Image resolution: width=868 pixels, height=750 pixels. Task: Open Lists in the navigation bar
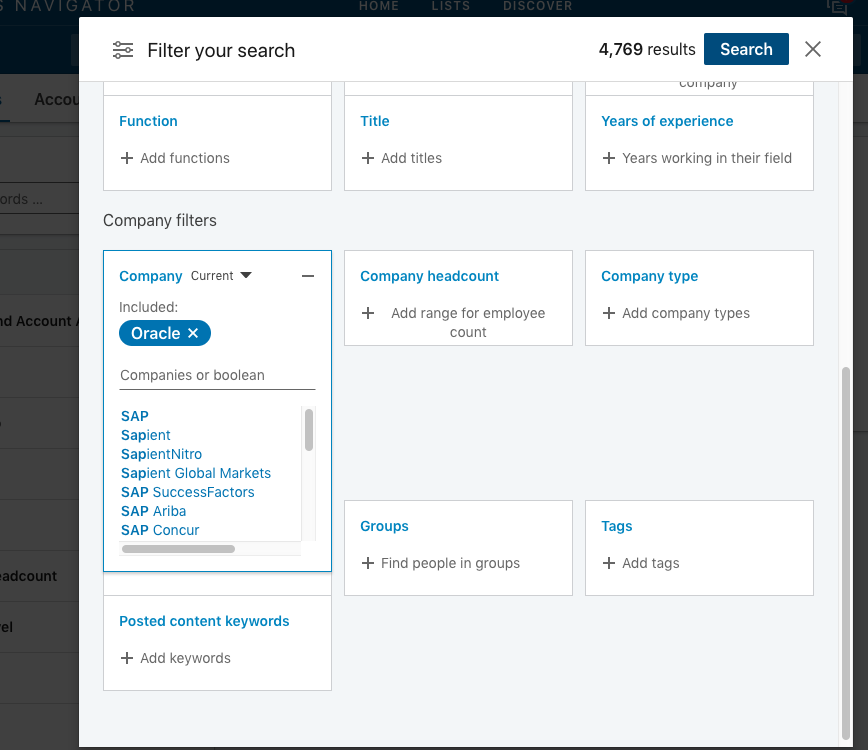[x=451, y=6]
